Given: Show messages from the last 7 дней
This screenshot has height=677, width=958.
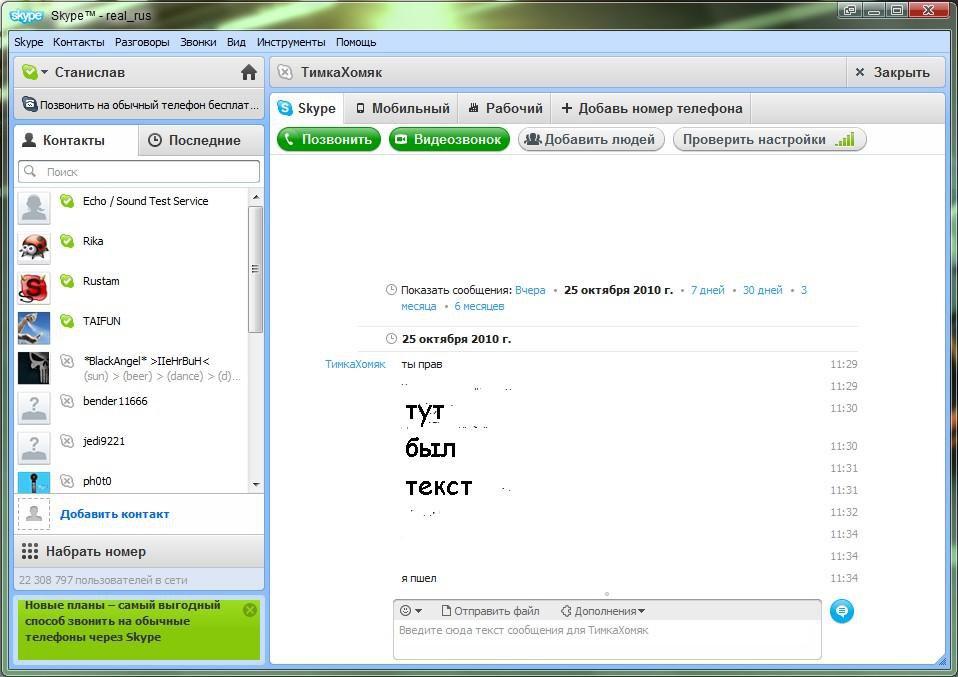Looking at the screenshot, I should point(708,290).
